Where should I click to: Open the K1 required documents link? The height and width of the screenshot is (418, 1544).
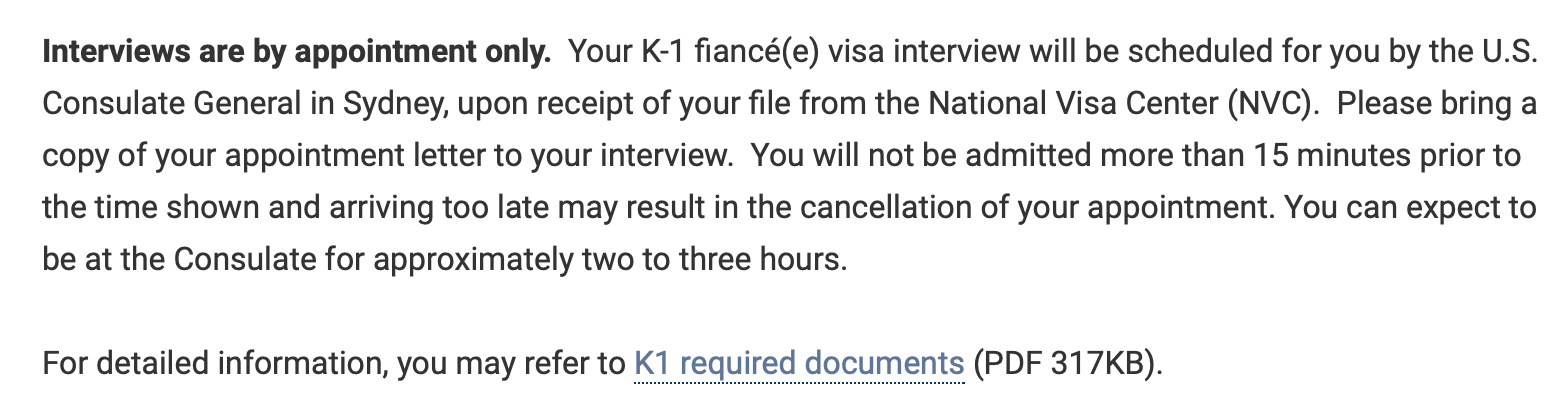[x=799, y=362]
